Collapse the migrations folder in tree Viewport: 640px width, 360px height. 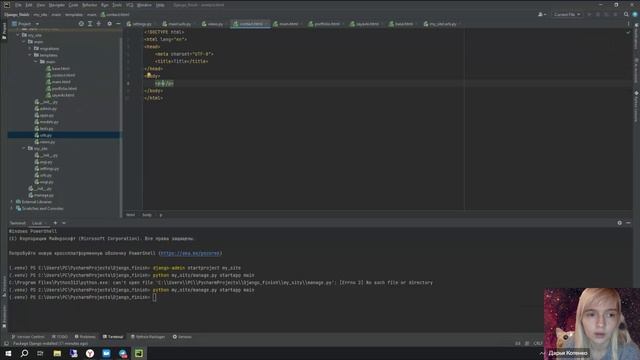[30, 49]
